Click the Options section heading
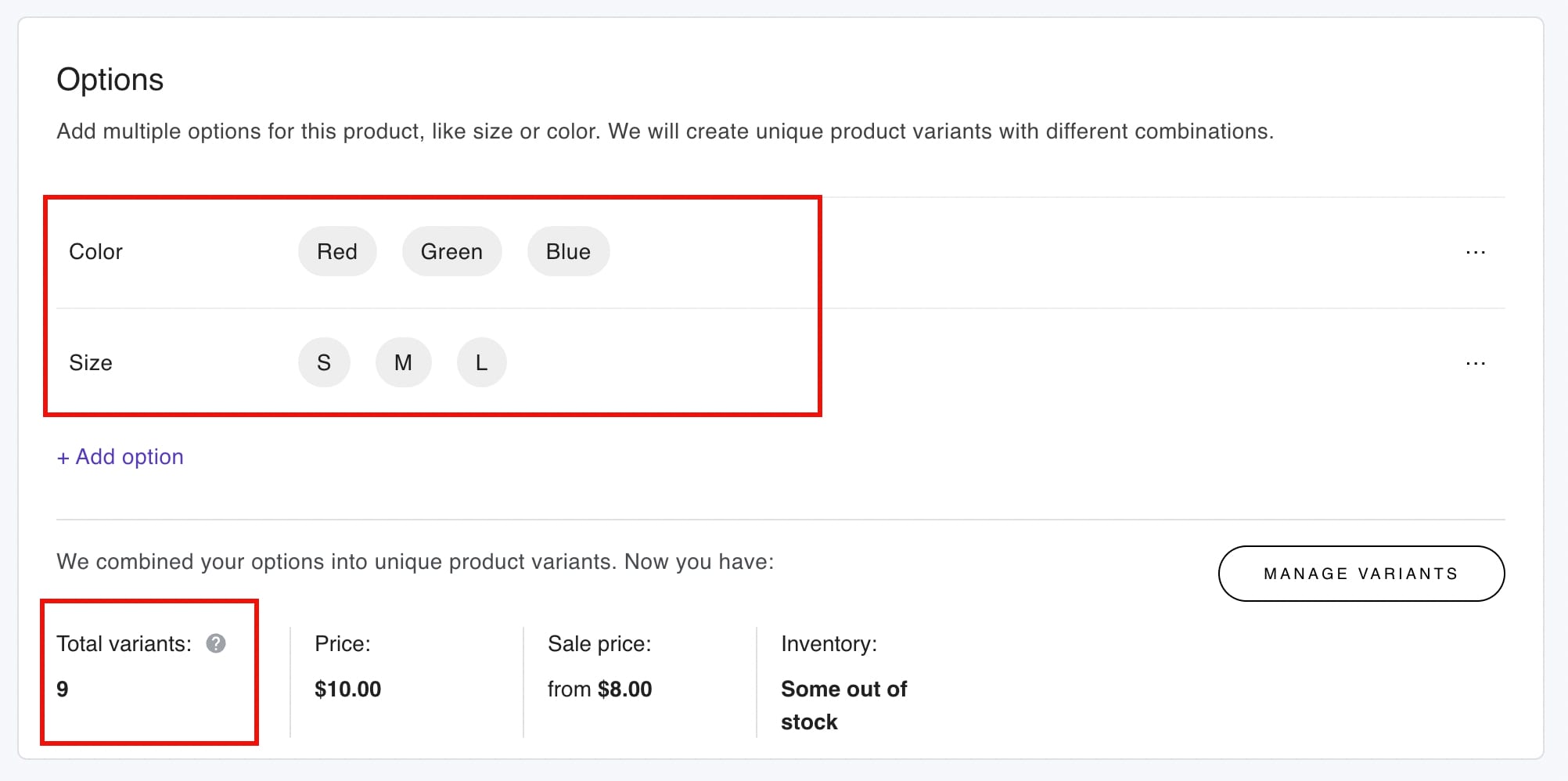 110,78
